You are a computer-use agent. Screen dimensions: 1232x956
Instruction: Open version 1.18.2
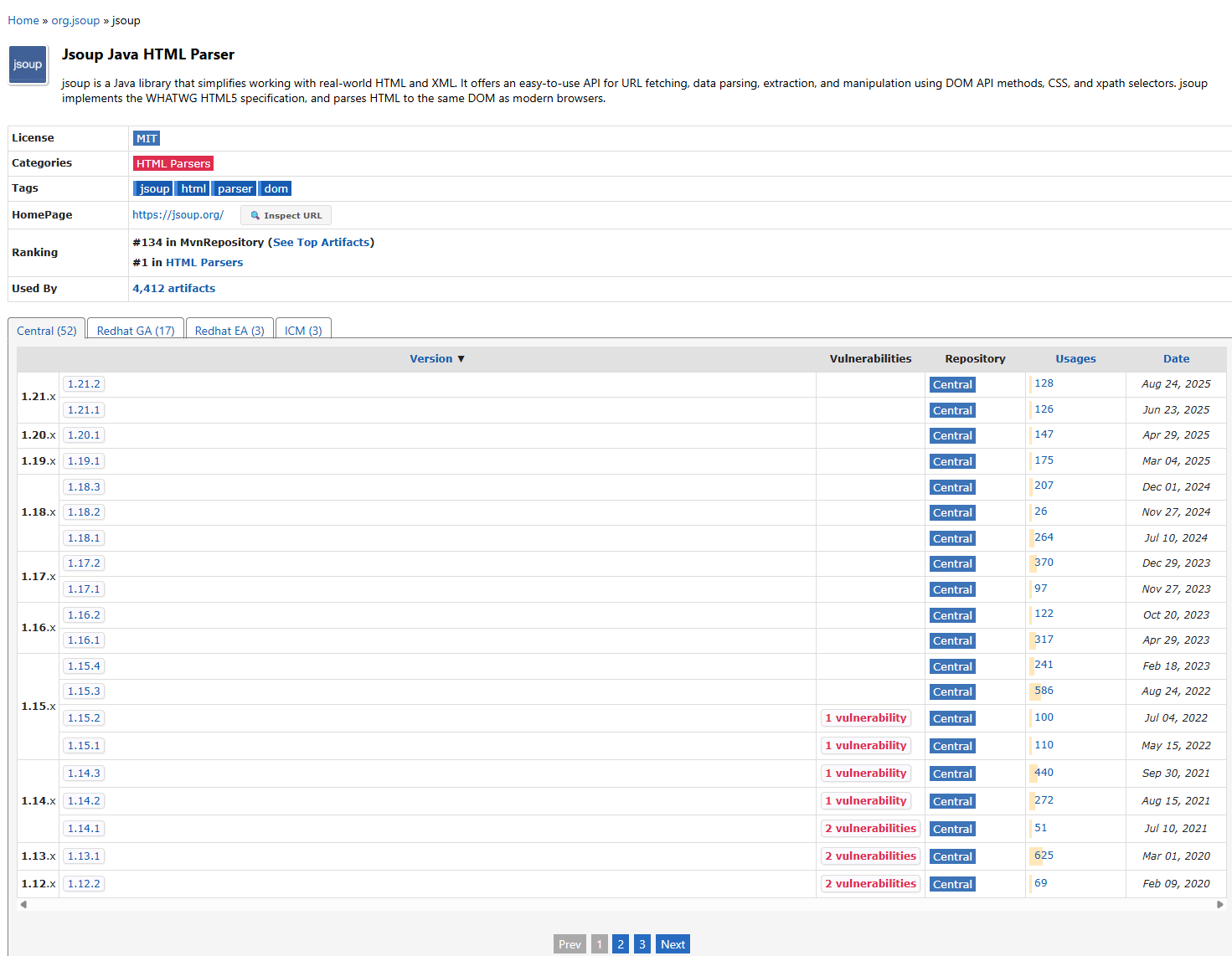(x=84, y=512)
